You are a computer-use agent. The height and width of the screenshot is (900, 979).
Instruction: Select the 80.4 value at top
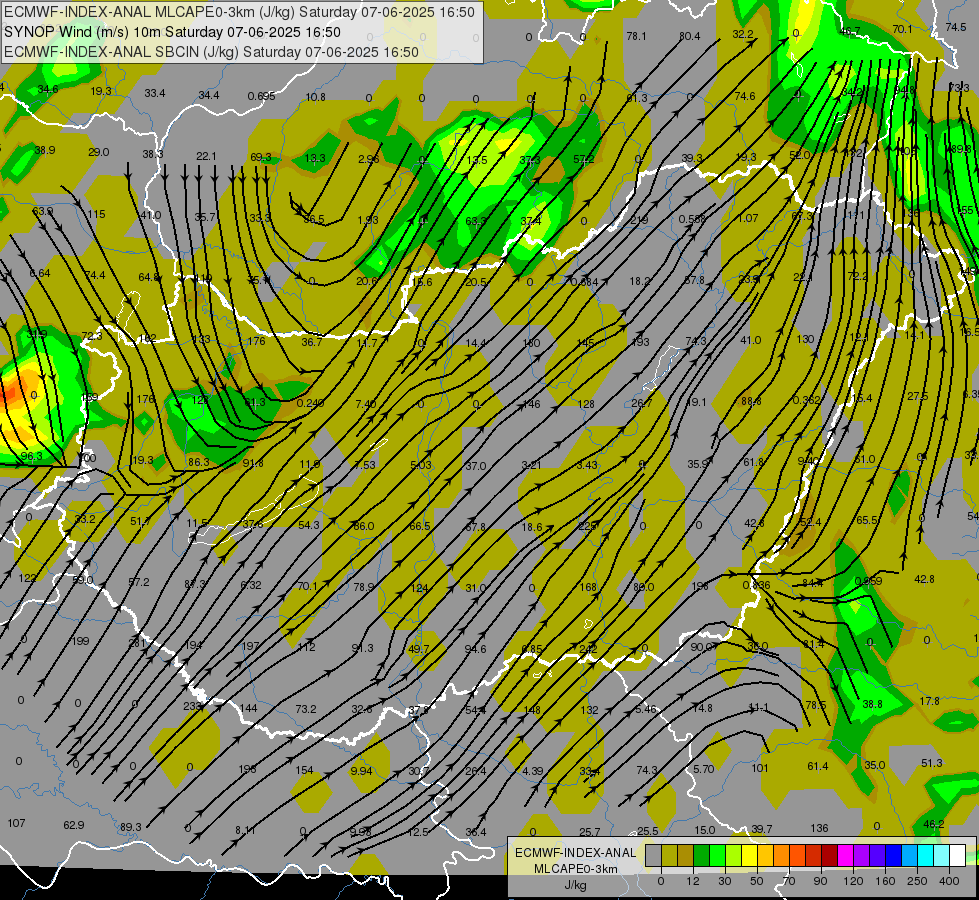pyautogui.click(x=689, y=36)
